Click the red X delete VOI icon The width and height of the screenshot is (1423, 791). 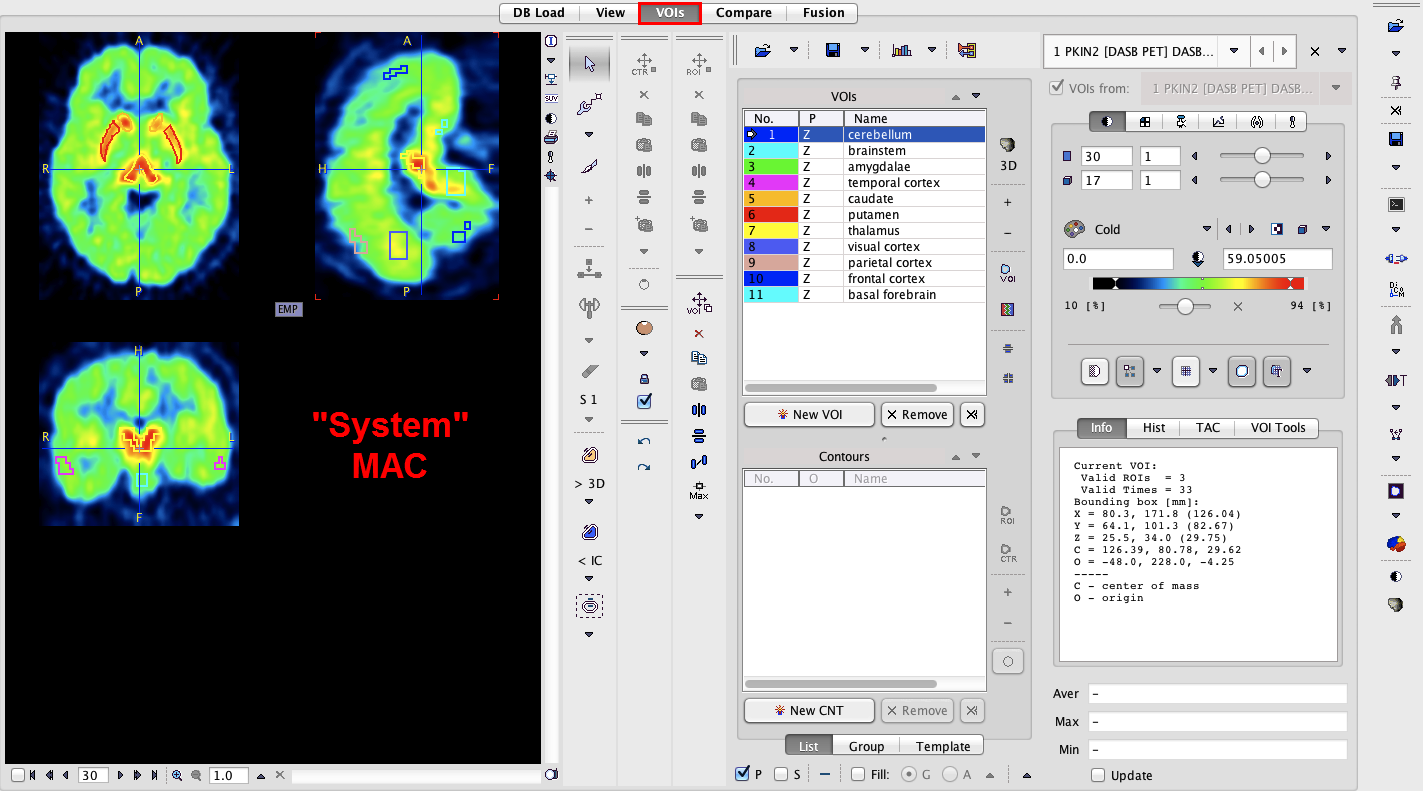click(699, 333)
